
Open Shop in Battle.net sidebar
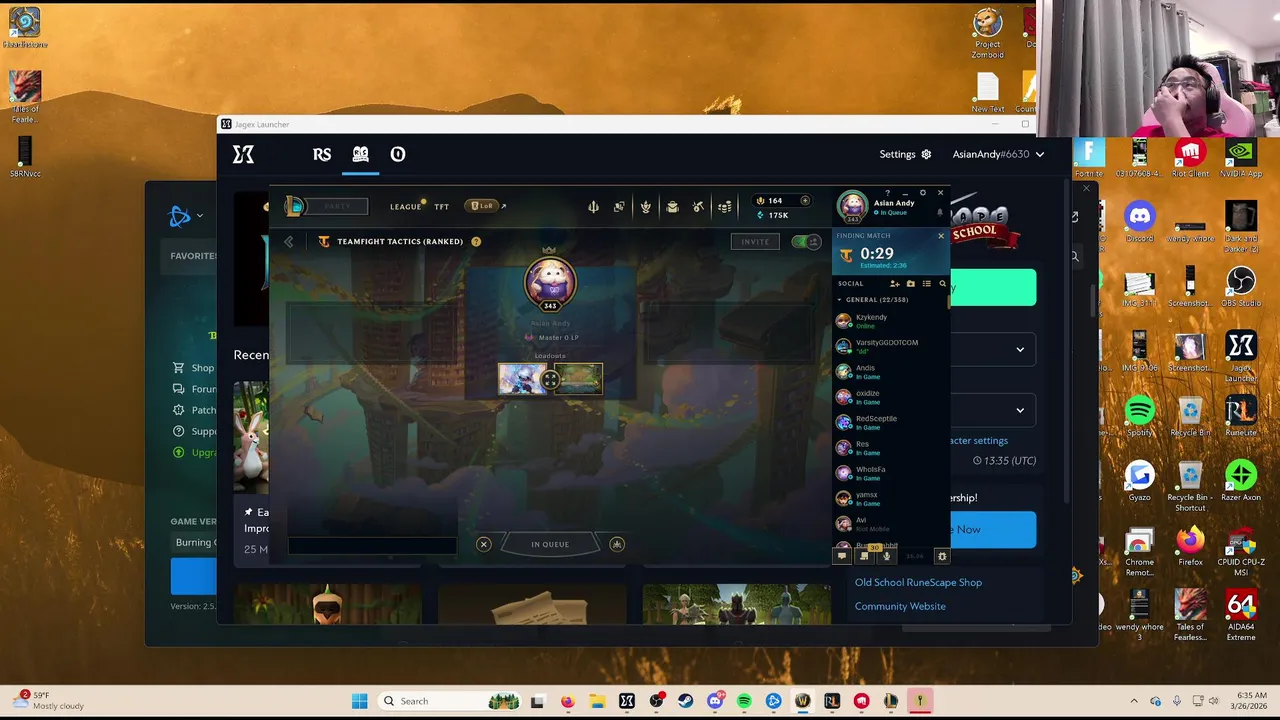point(195,368)
